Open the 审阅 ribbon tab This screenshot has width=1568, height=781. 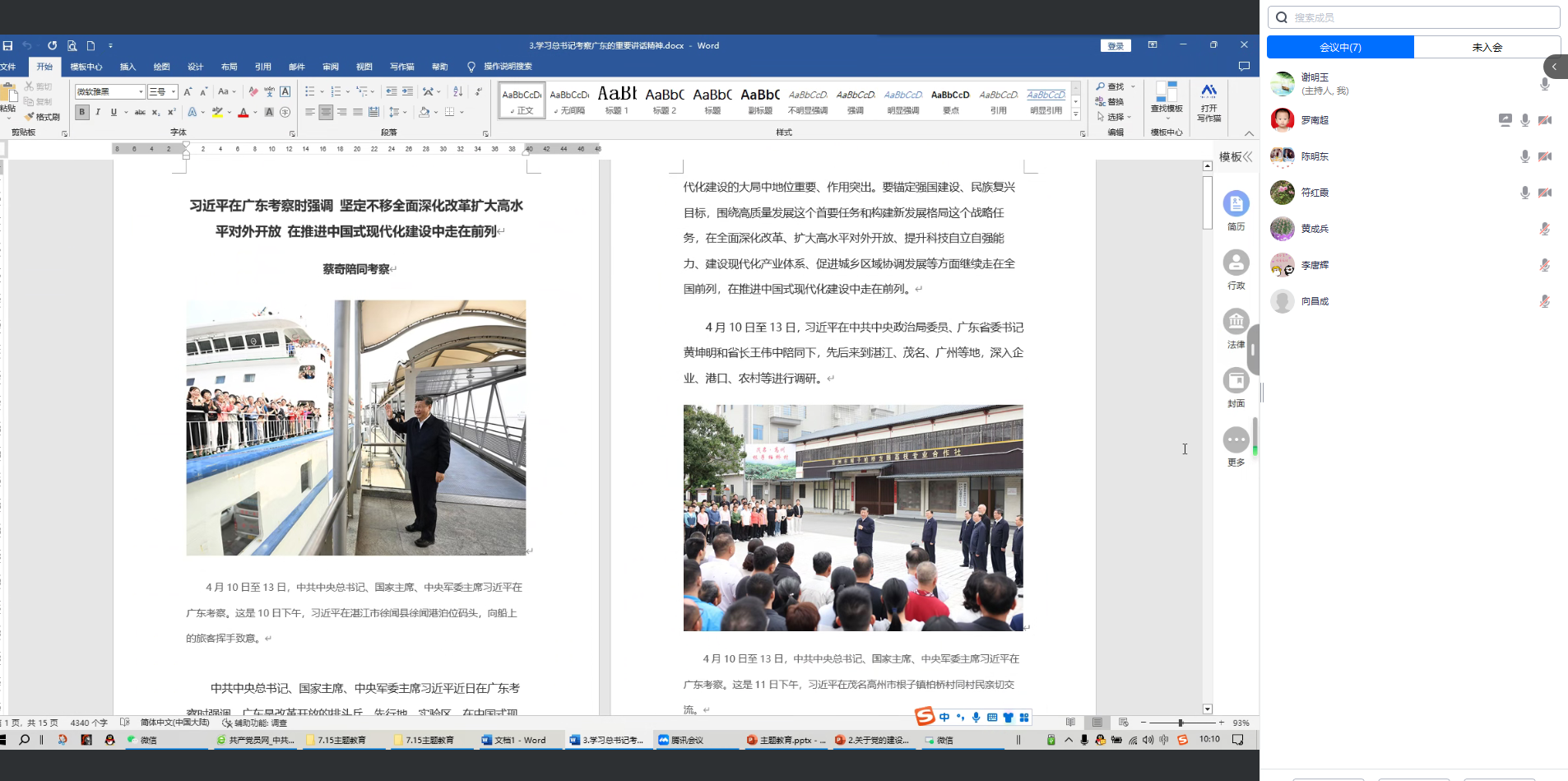coord(331,67)
